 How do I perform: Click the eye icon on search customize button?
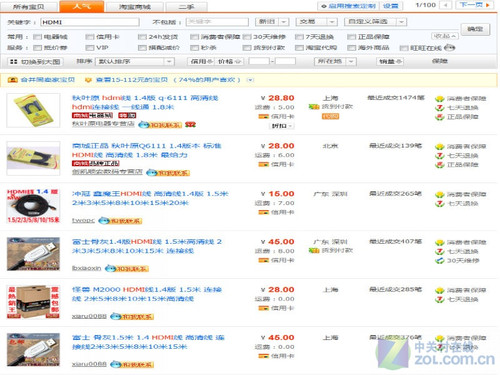click(x=323, y=6)
